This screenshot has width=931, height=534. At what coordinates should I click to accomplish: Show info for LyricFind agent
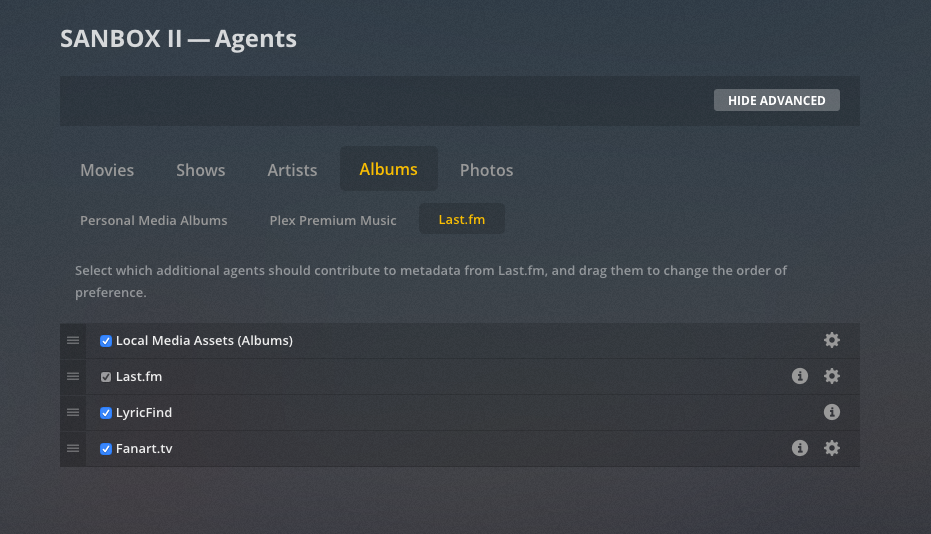tap(831, 412)
